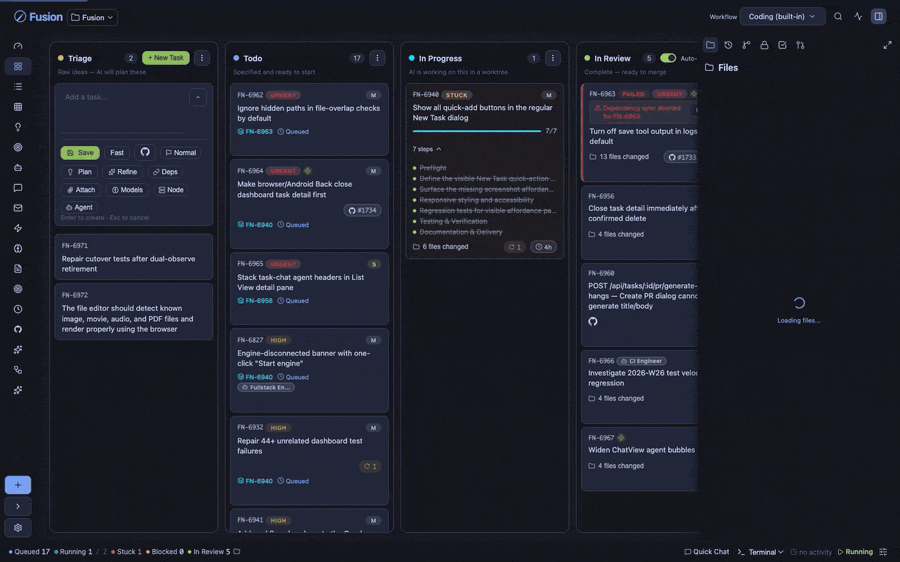The width and height of the screenshot is (900, 562).
Task: Toggle the Fast mode option
Action: pyautogui.click(x=117, y=153)
